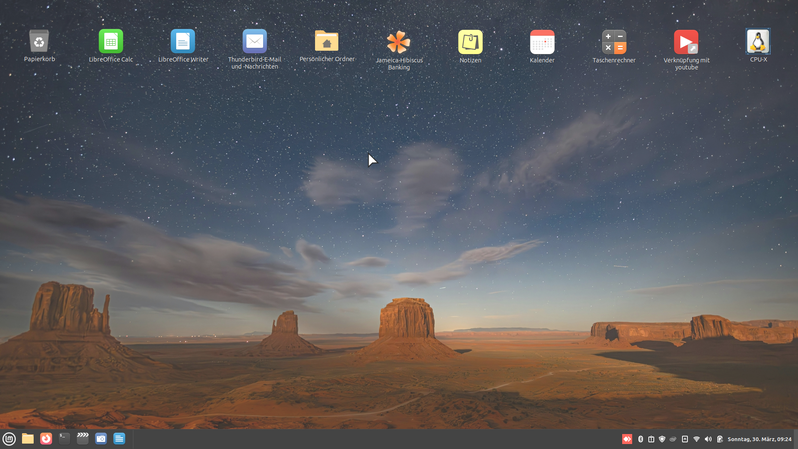Launch Taschenrechner calculator
The width and height of the screenshot is (798, 449).
[614, 42]
